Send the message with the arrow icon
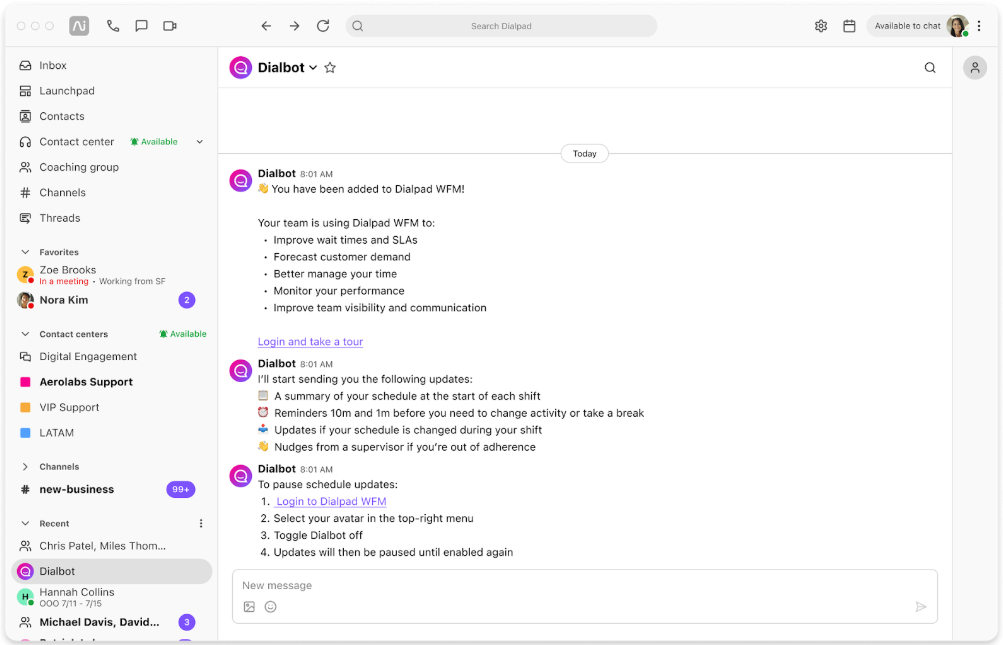The image size is (1003, 645). click(x=920, y=607)
